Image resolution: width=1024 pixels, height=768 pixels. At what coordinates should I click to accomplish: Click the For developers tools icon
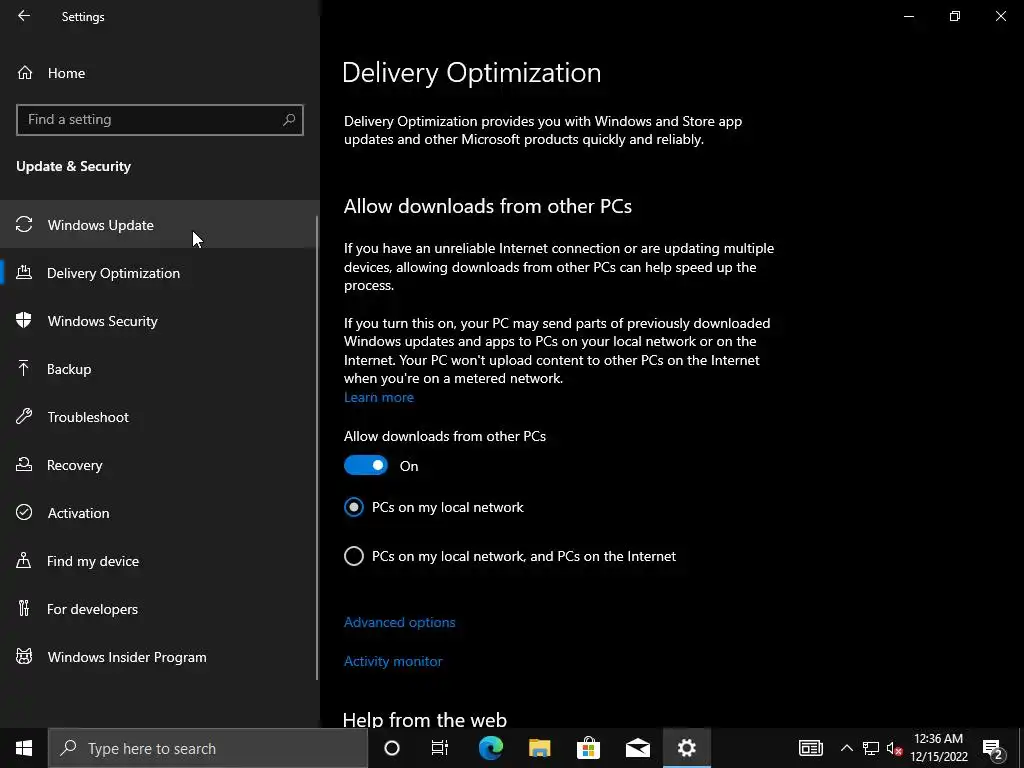[x=24, y=609]
